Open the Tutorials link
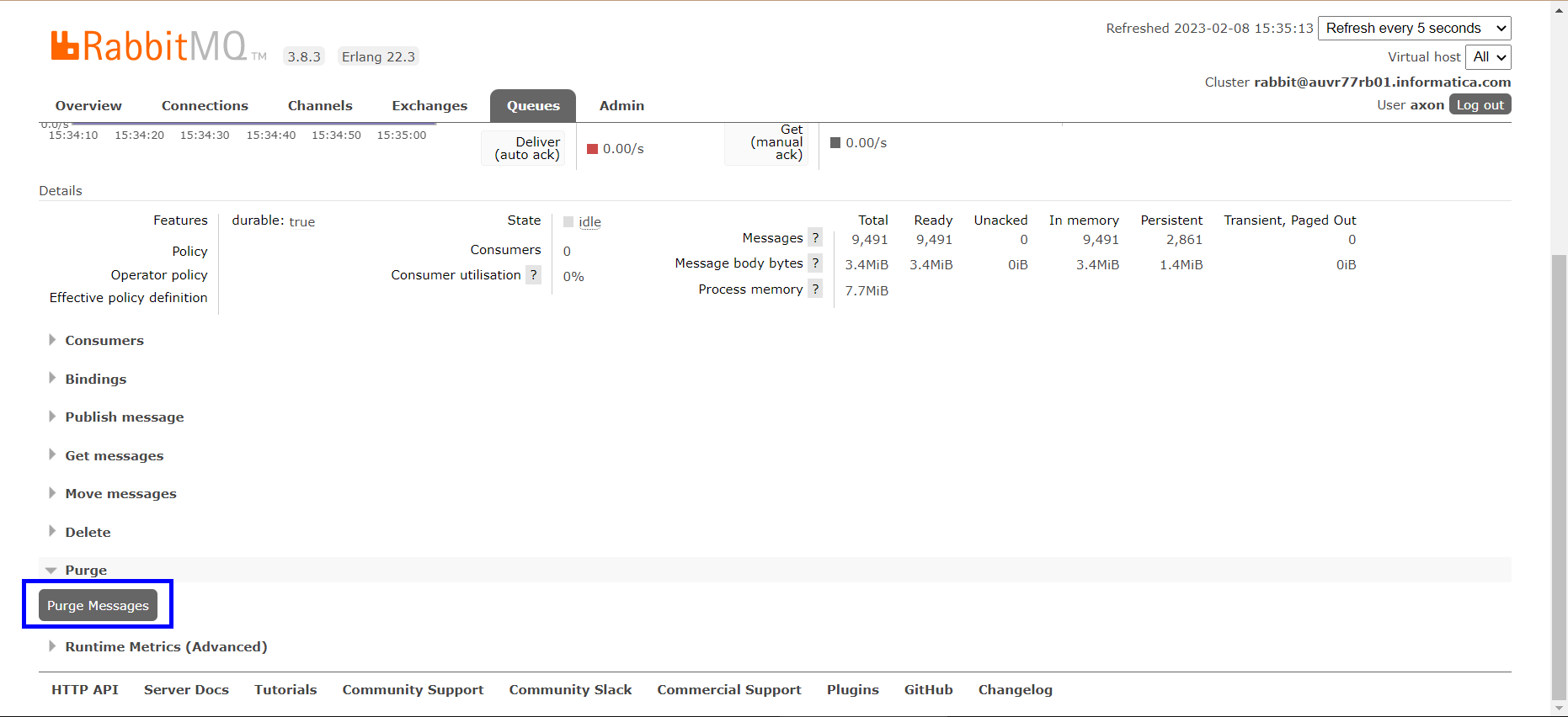The height and width of the screenshot is (717, 1568). pos(285,689)
